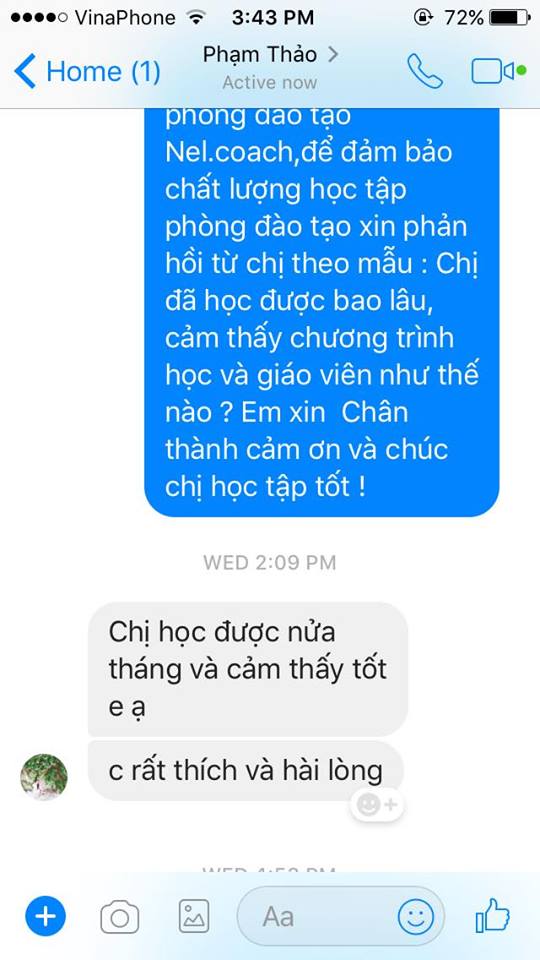Tap the Wi-Fi signal icon in status bar
Image resolution: width=540 pixels, height=960 pixels.
pyautogui.click(x=195, y=17)
